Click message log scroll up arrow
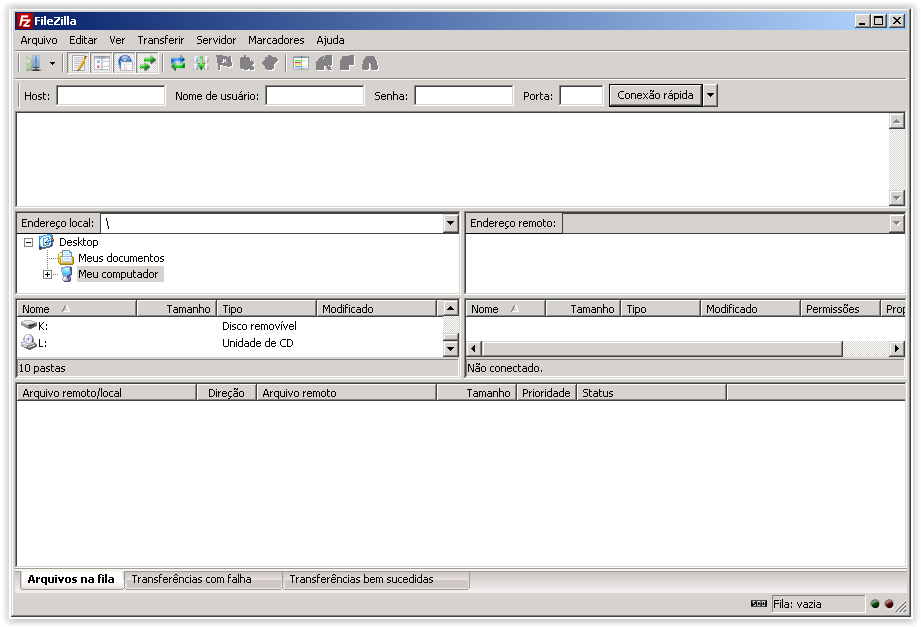Screen dimensions: 921x627 tap(896, 122)
